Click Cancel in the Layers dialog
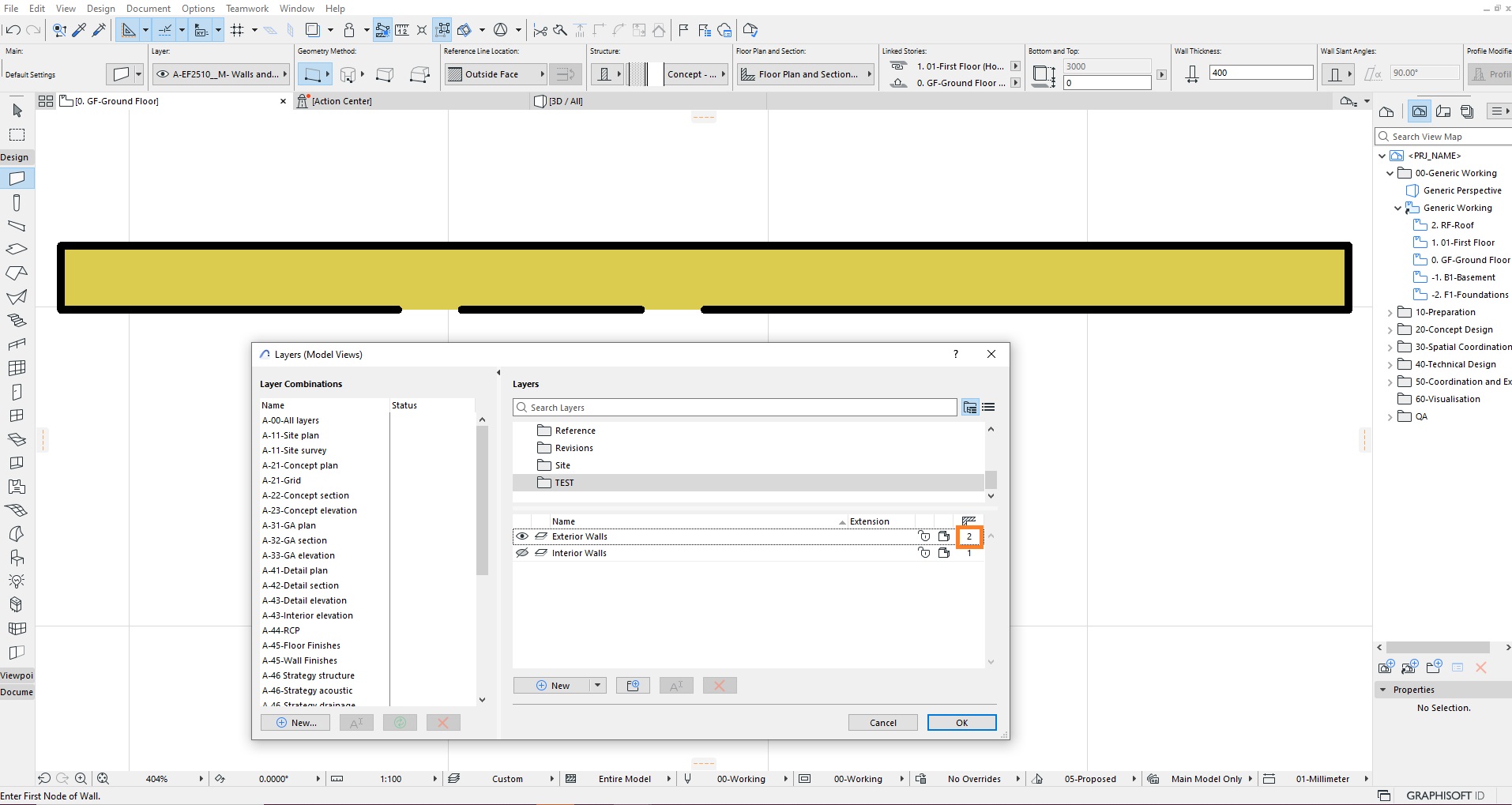Viewport: 1512px width, 805px height. pos(883,723)
